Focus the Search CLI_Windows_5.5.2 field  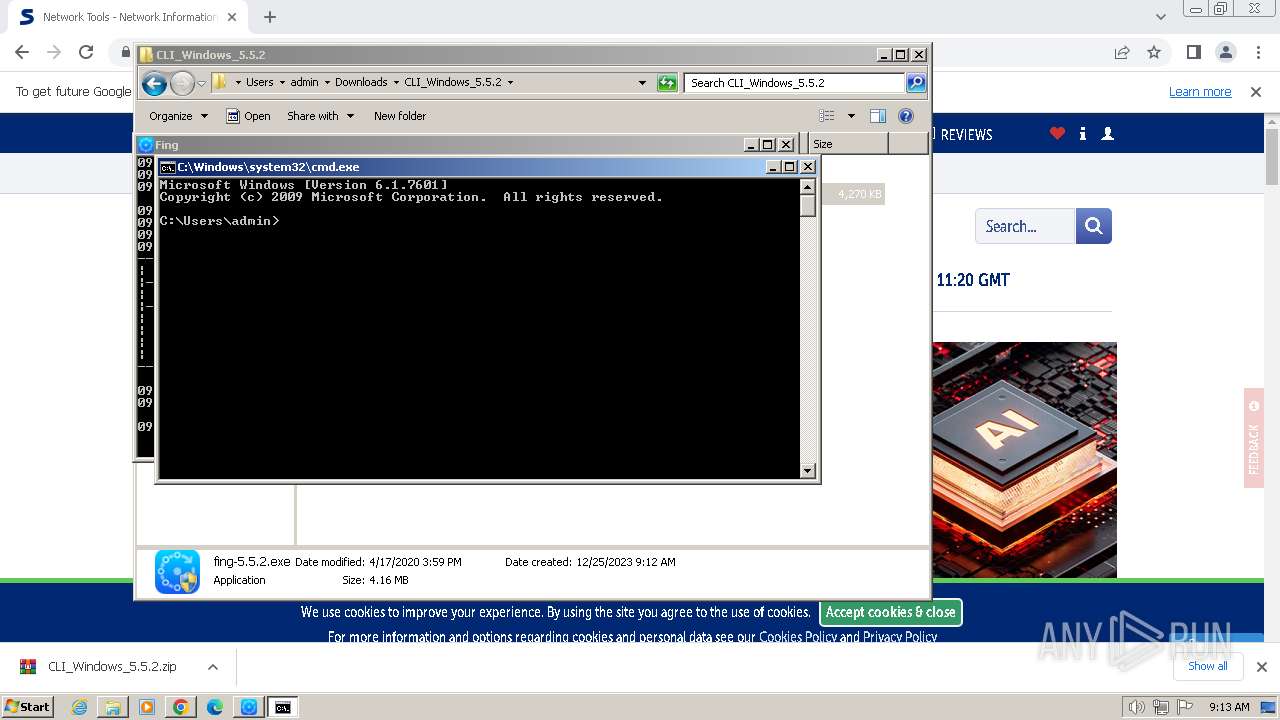[x=795, y=83]
